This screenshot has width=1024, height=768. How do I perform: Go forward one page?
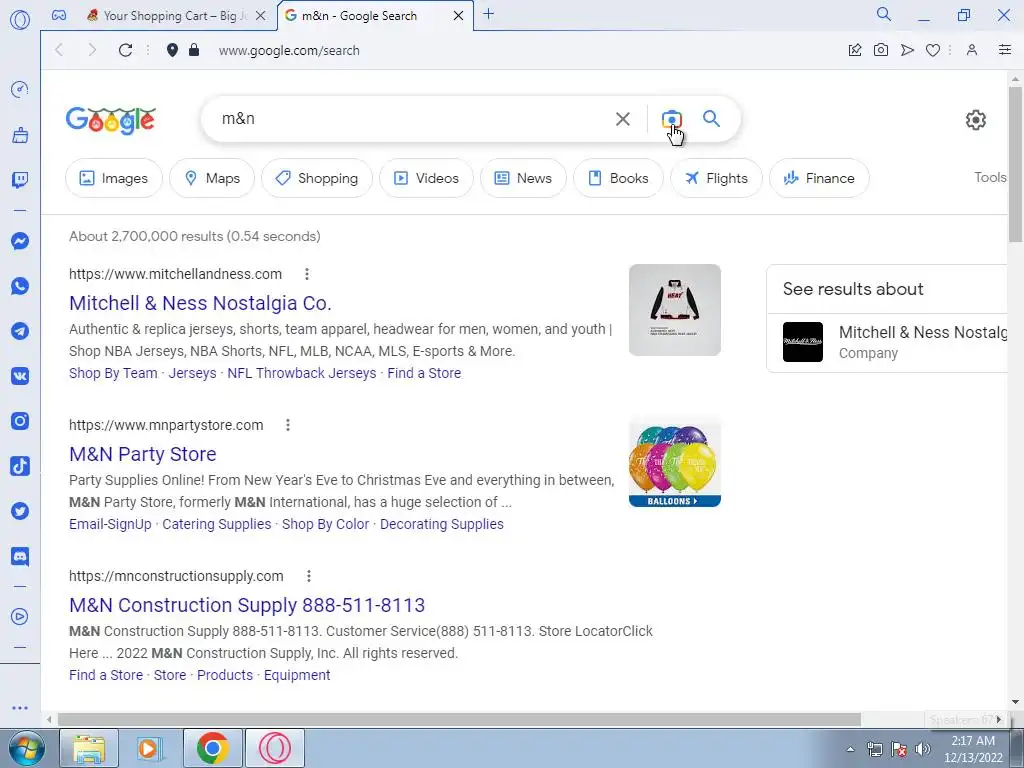(x=91, y=50)
